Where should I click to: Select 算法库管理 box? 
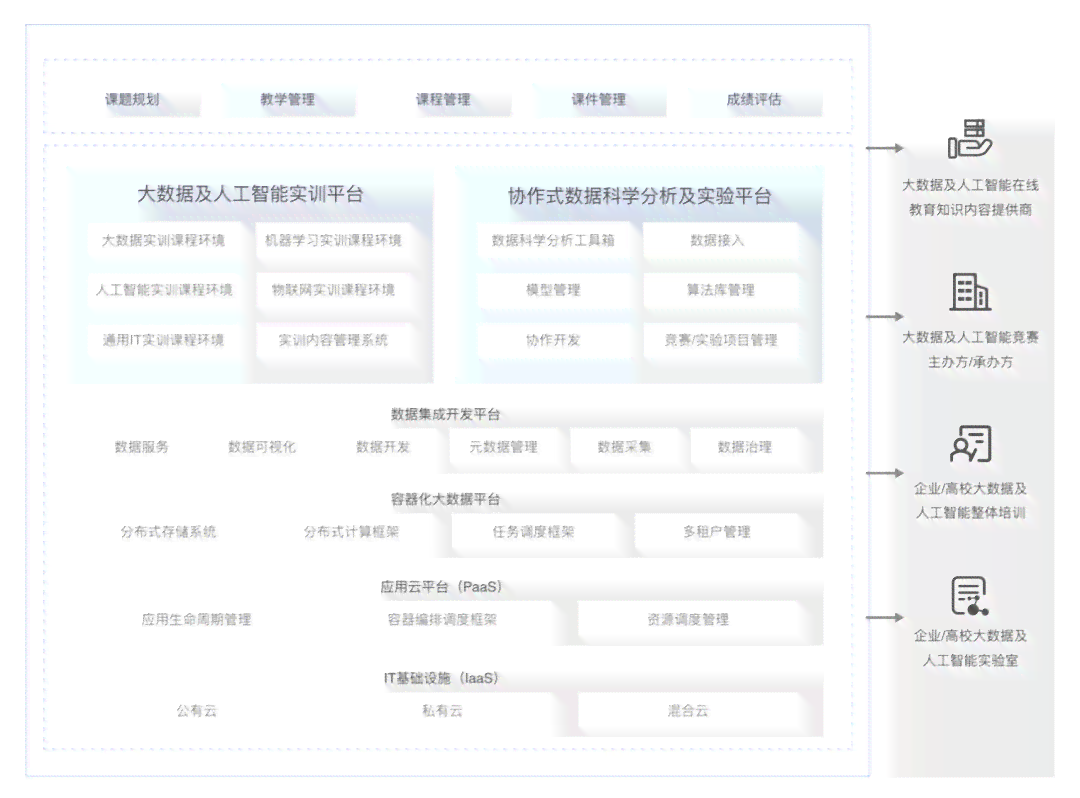coord(720,290)
